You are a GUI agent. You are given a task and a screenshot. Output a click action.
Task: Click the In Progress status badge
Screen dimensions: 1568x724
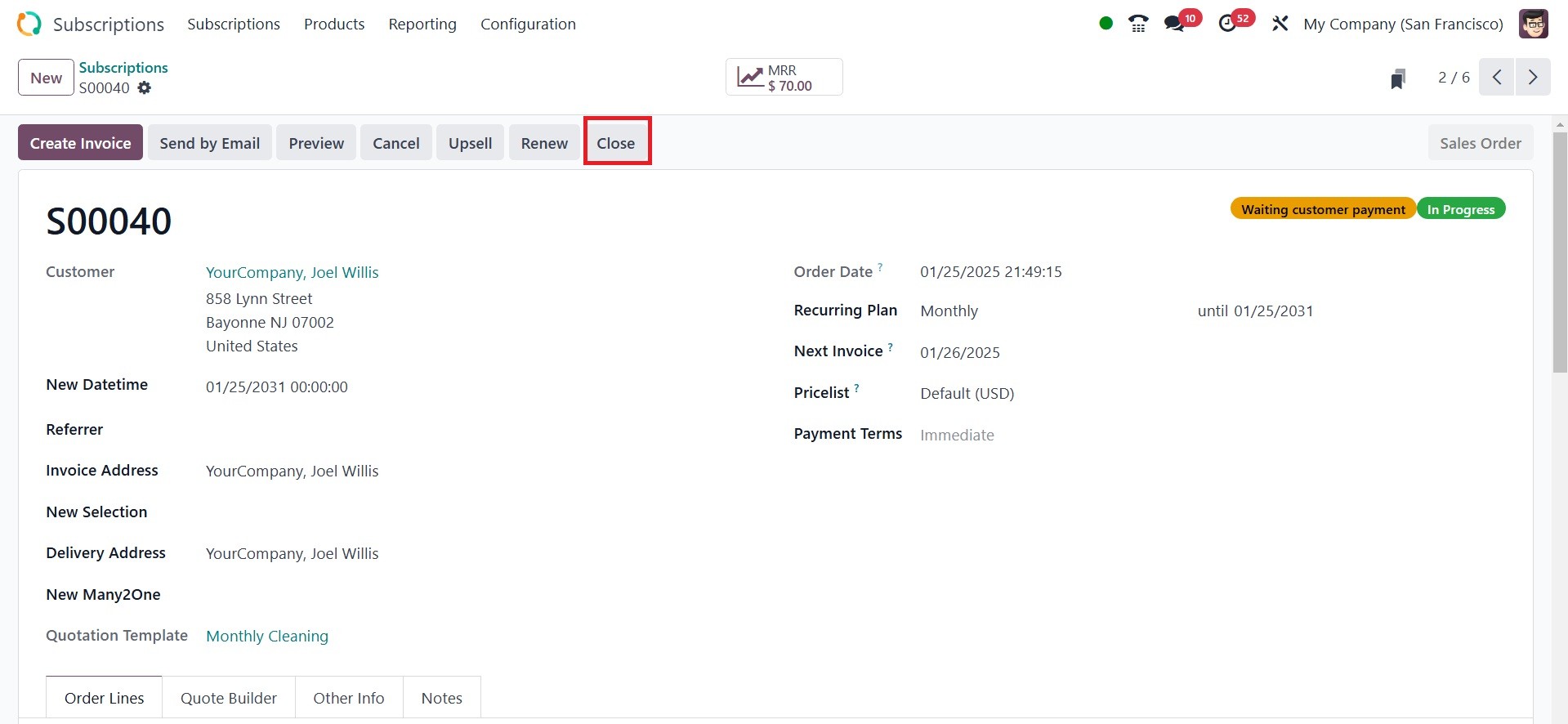tap(1461, 209)
